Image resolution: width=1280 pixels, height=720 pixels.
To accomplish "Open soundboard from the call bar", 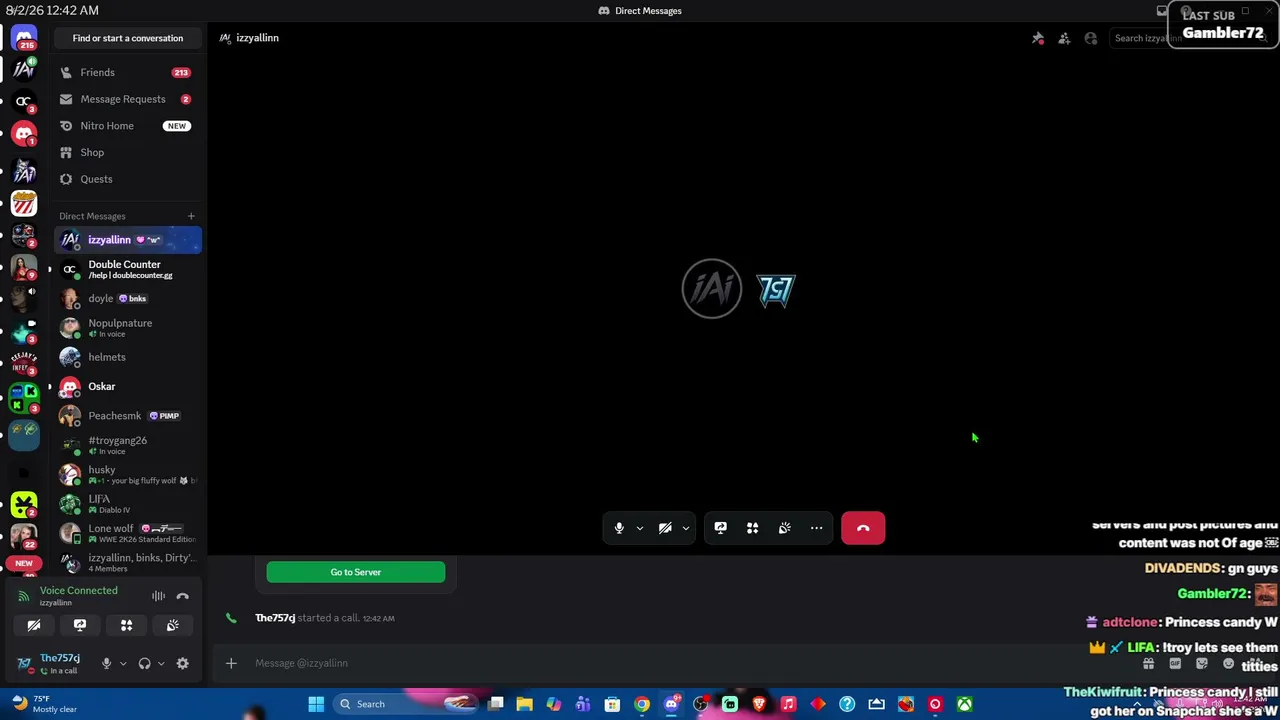I will [784, 528].
